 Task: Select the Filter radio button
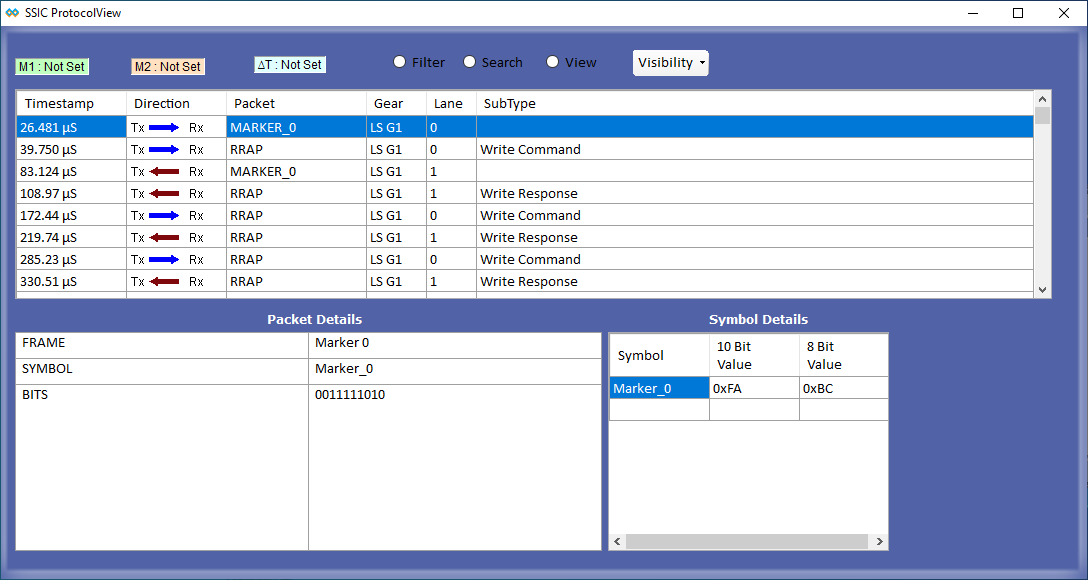(x=400, y=62)
